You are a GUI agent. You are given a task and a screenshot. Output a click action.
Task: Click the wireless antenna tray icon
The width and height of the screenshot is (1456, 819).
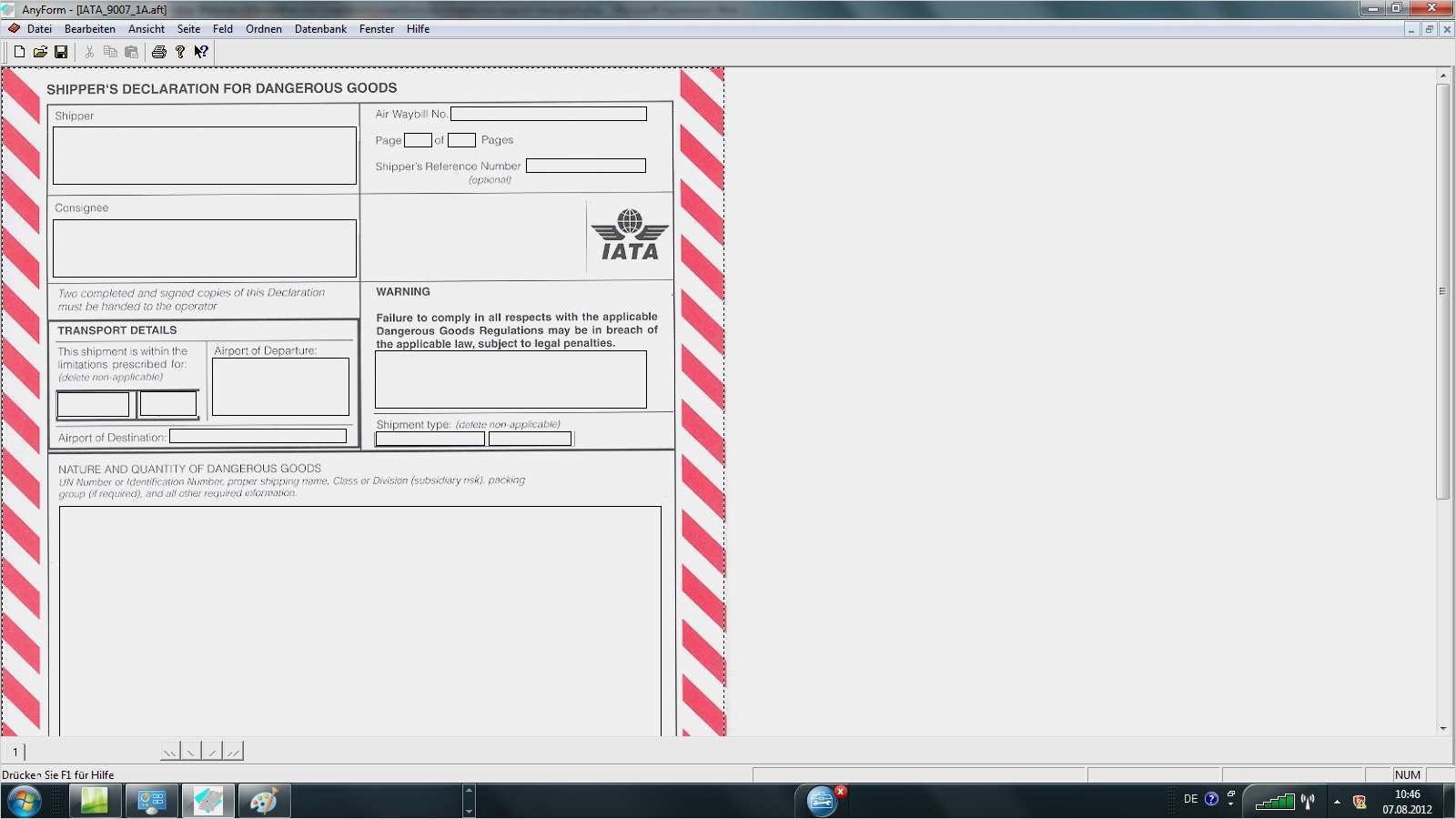point(1308,802)
